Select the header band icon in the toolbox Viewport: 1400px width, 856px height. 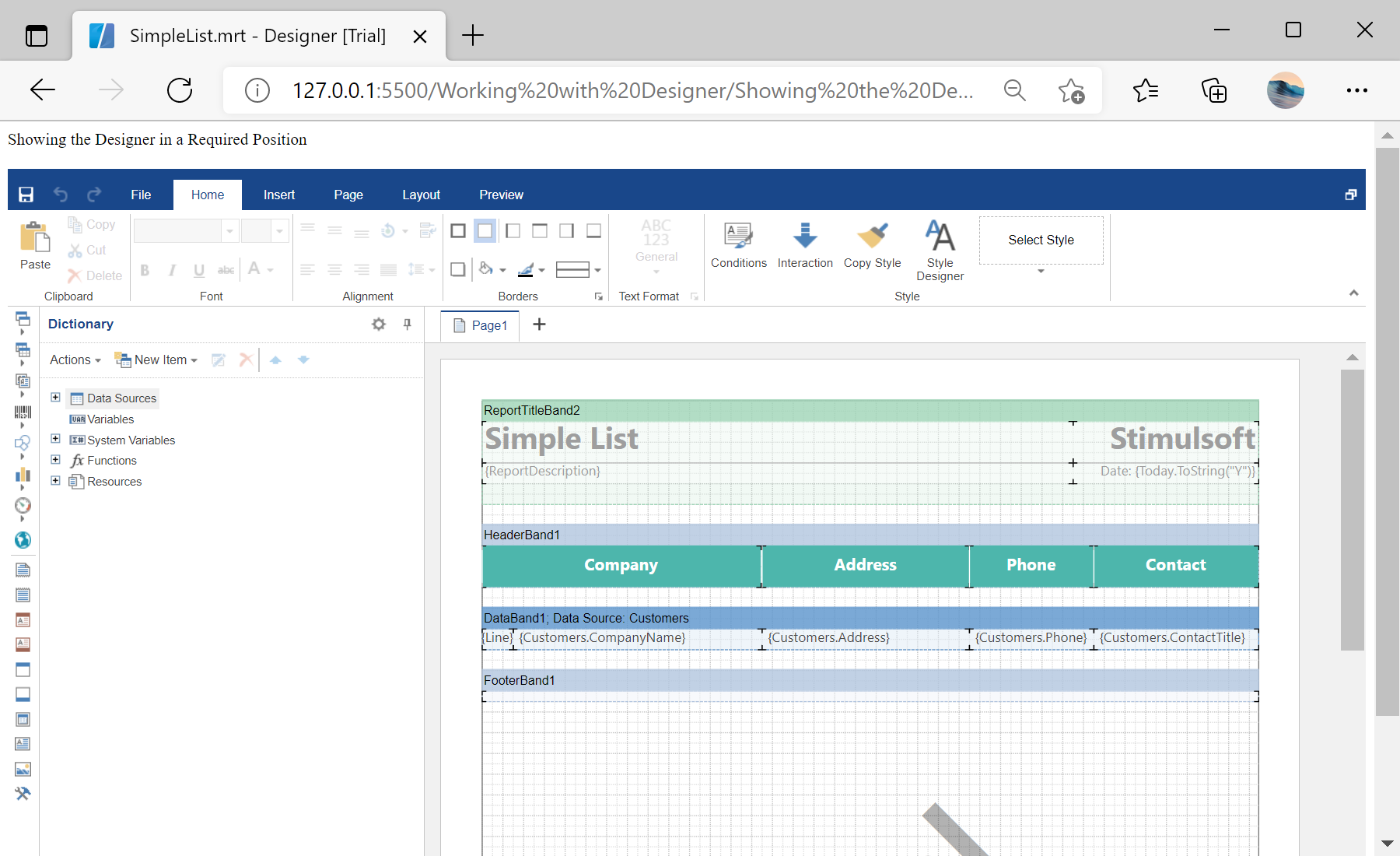pyautogui.click(x=23, y=669)
